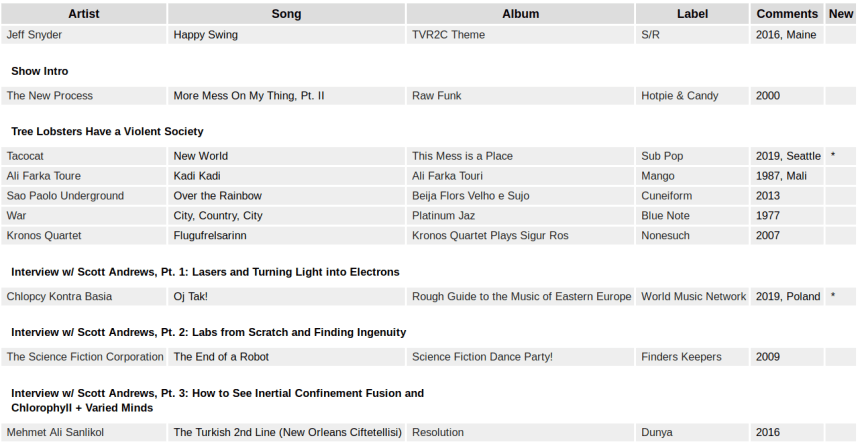The height and width of the screenshot is (444, 862).
Task: Click the New column header
Action: pyautogui.click(x=841, y=14)
